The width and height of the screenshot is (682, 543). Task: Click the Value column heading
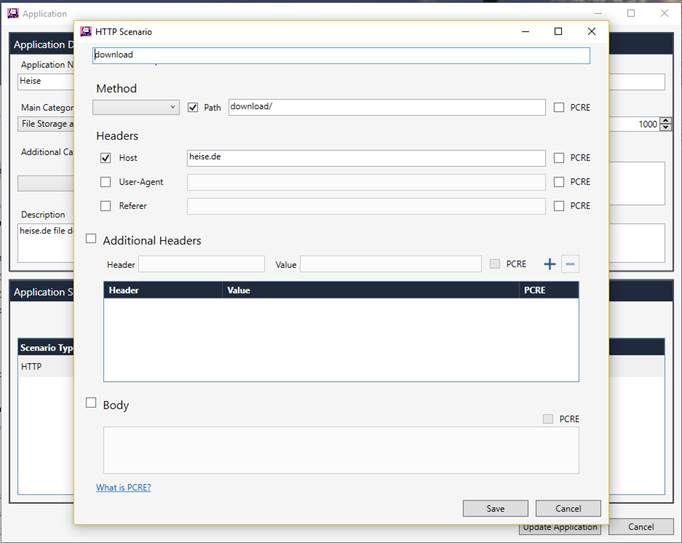tap(371, 290)
